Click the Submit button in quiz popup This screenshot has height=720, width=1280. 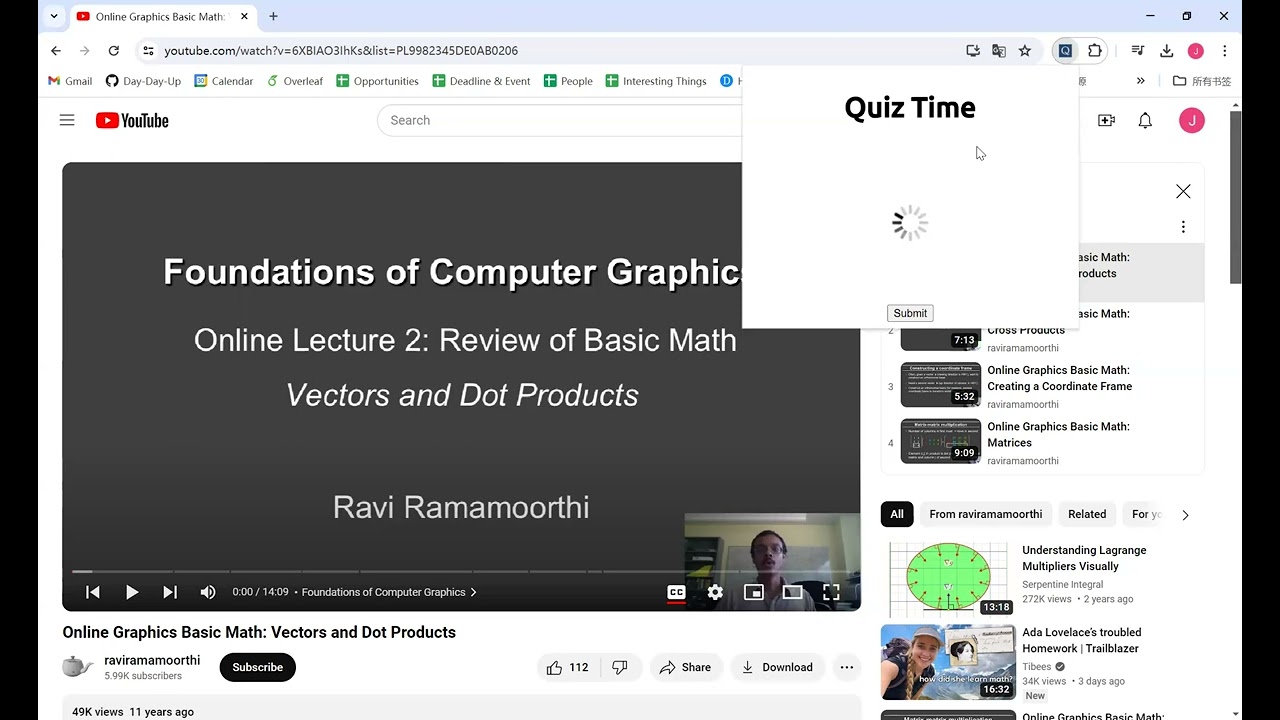[910, 313]
